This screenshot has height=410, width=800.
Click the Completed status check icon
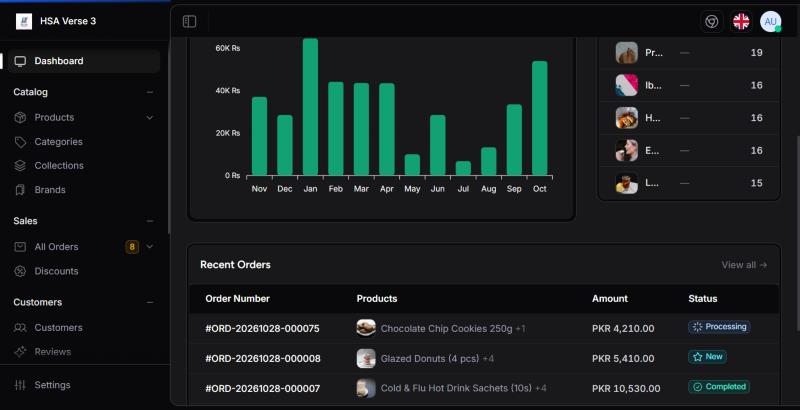[697, 387]
